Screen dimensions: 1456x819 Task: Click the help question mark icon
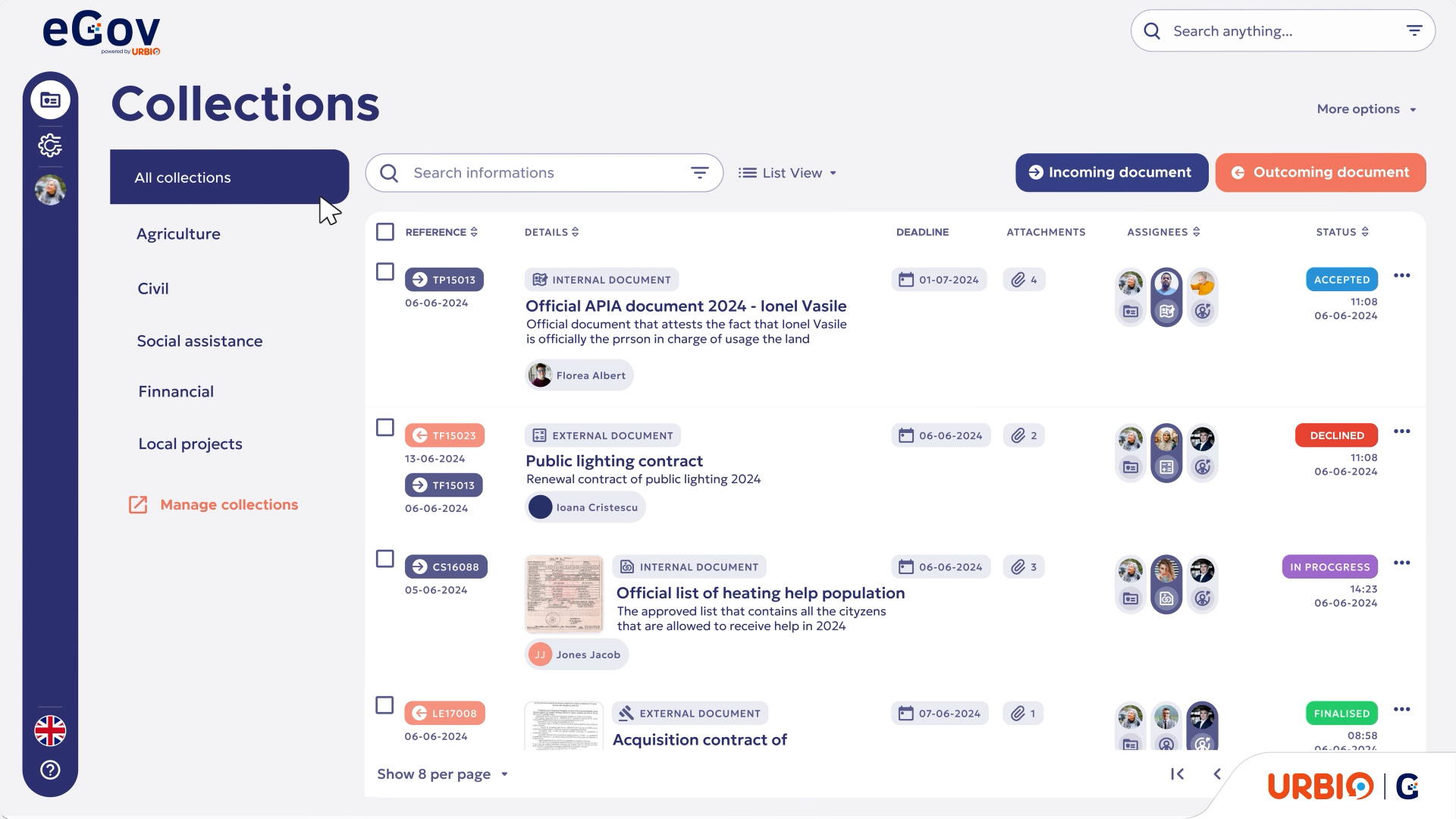(50, 770)
